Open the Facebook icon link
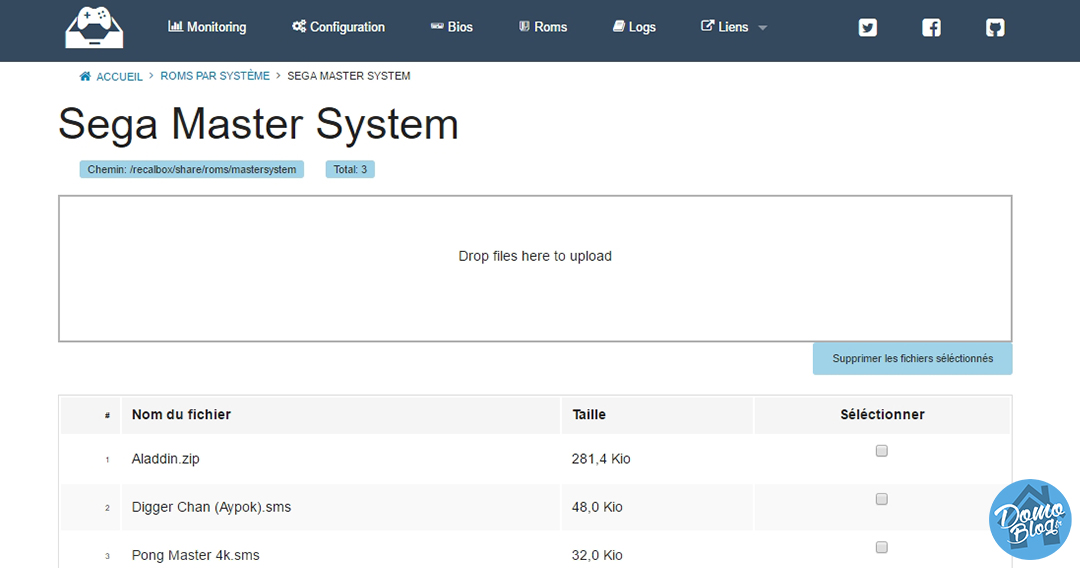Viewport: 1080px width, 568px height. click(x=931, y=28)
